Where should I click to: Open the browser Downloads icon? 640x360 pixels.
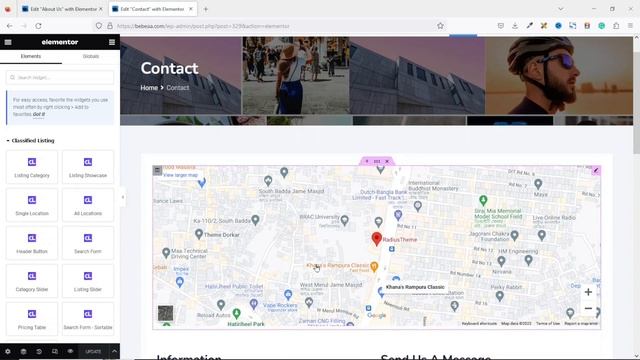point(515,26)
